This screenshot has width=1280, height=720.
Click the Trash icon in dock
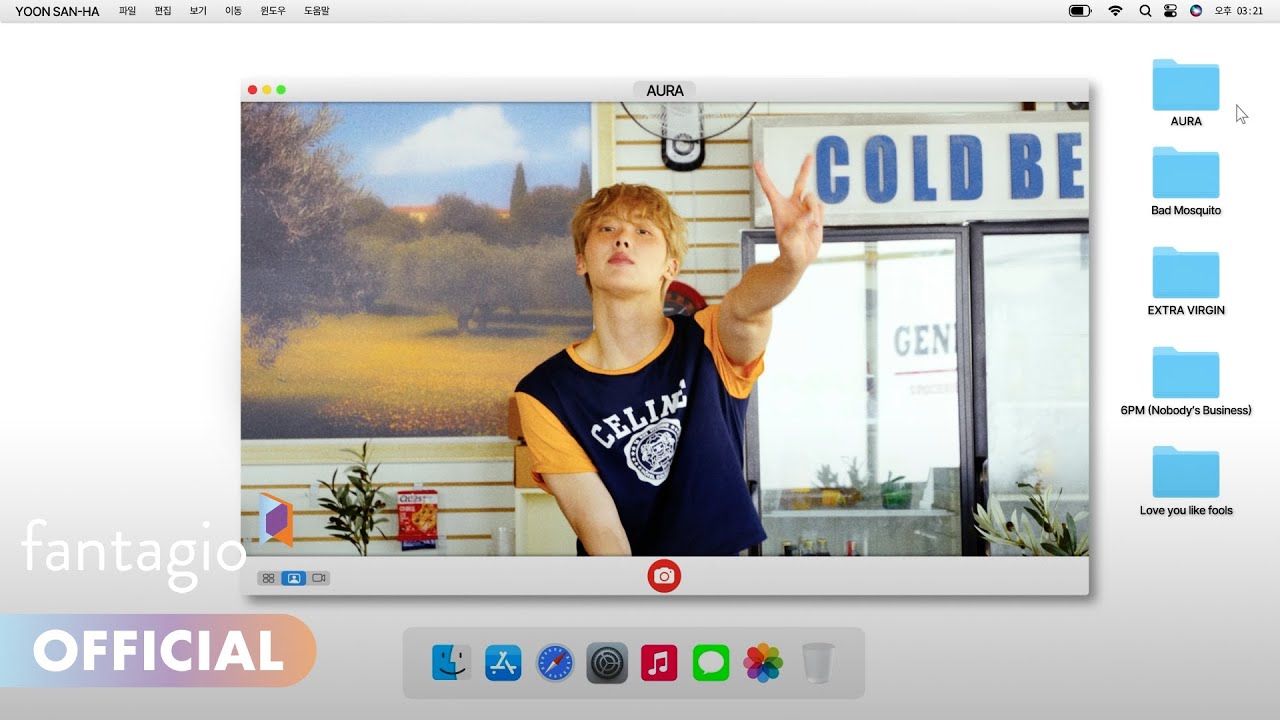pyautogui.click(x=817, y=662)
